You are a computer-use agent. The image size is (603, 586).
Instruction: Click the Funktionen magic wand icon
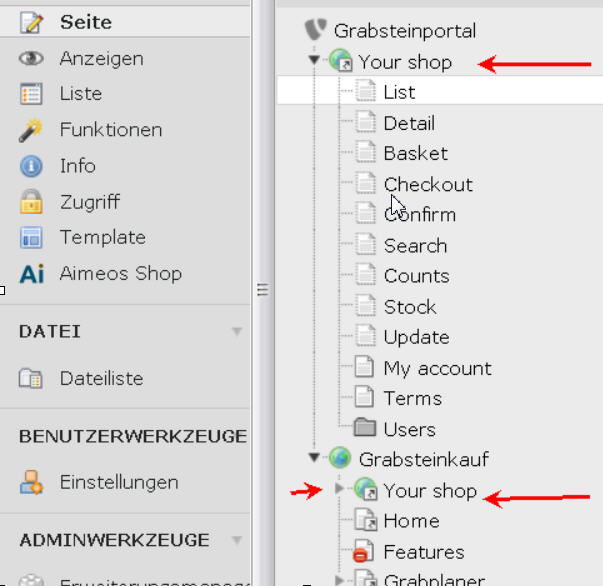pos(32,130)
